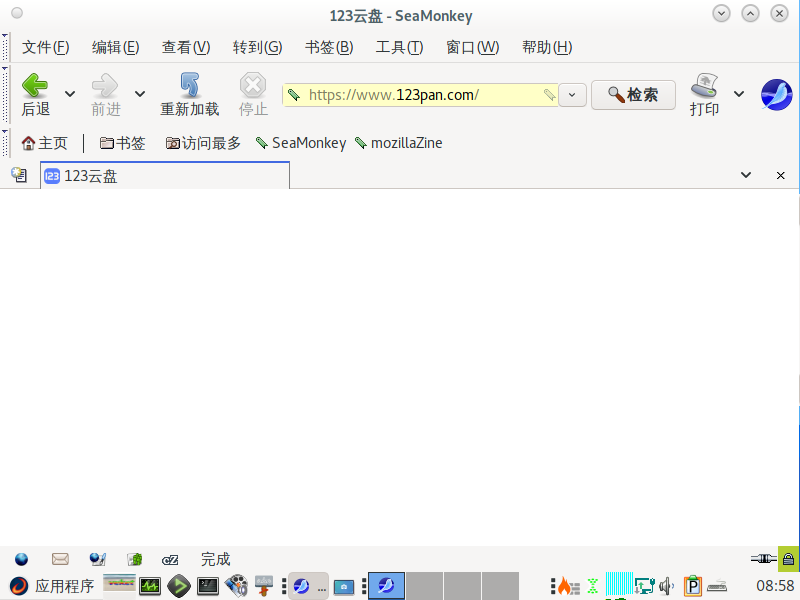Viewport: 800px width, 600px height.
Task: Reload the page with 重新加载
Action: (x=189, y=94)
